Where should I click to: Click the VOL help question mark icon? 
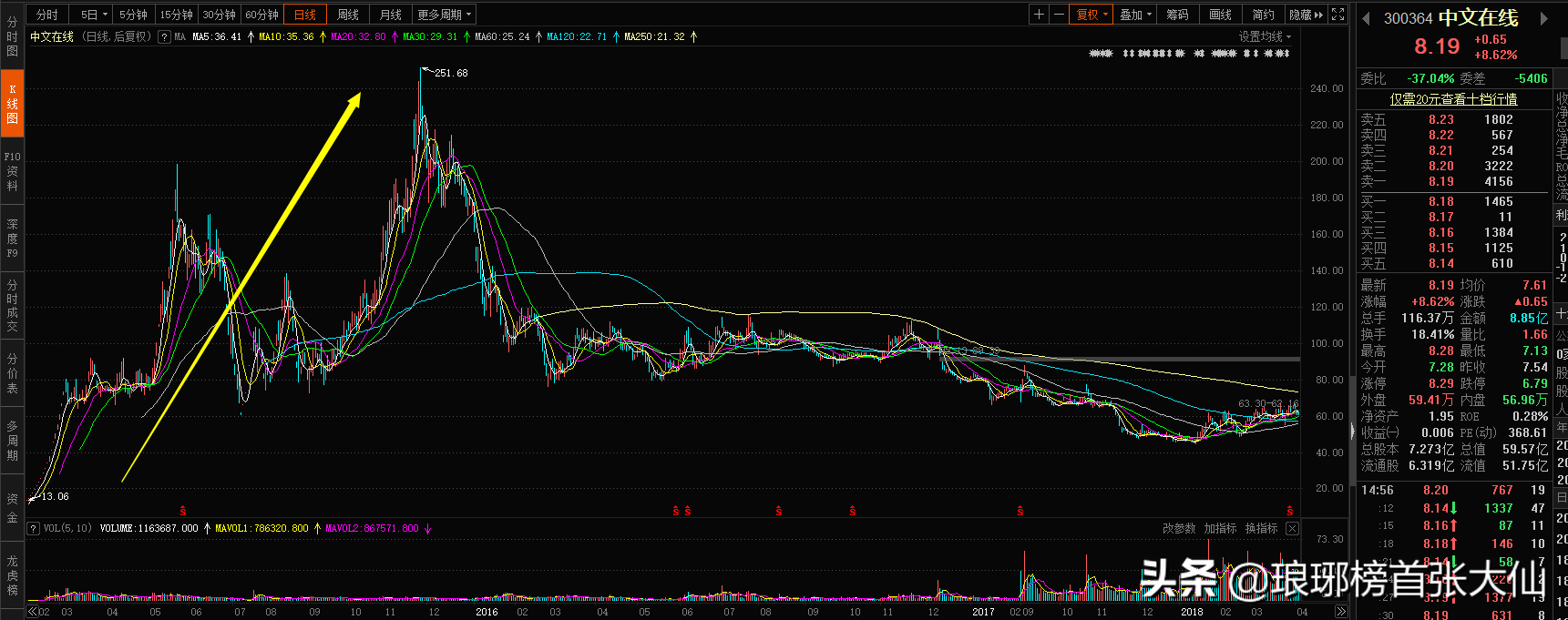pyautogui.click(x=34, y=528)
